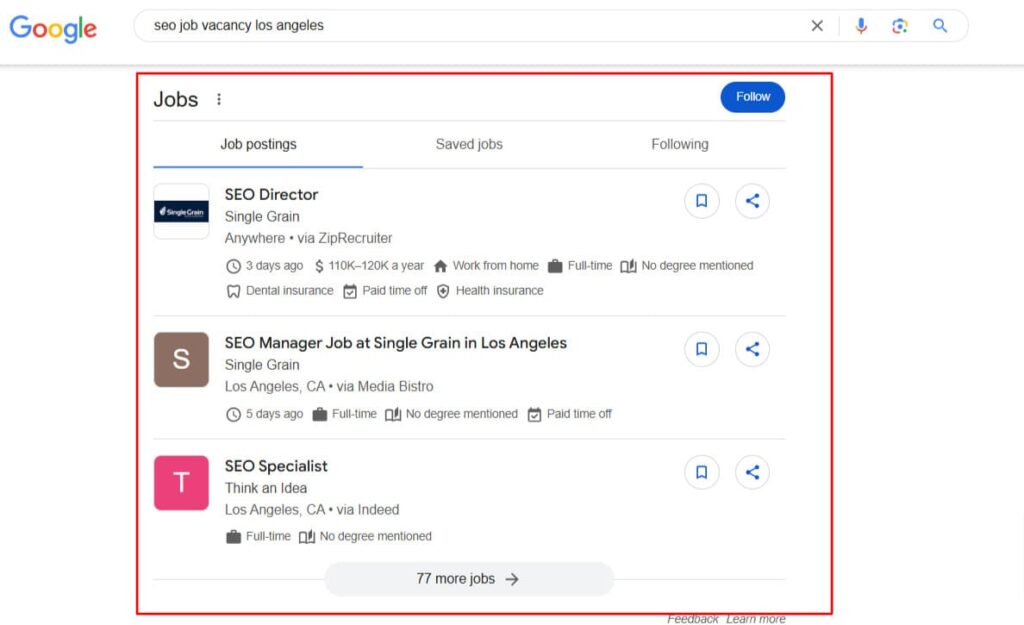Clear the search query with X icon
The image size is (1024, 625).
pyautogui.click(x=817, y=25)
